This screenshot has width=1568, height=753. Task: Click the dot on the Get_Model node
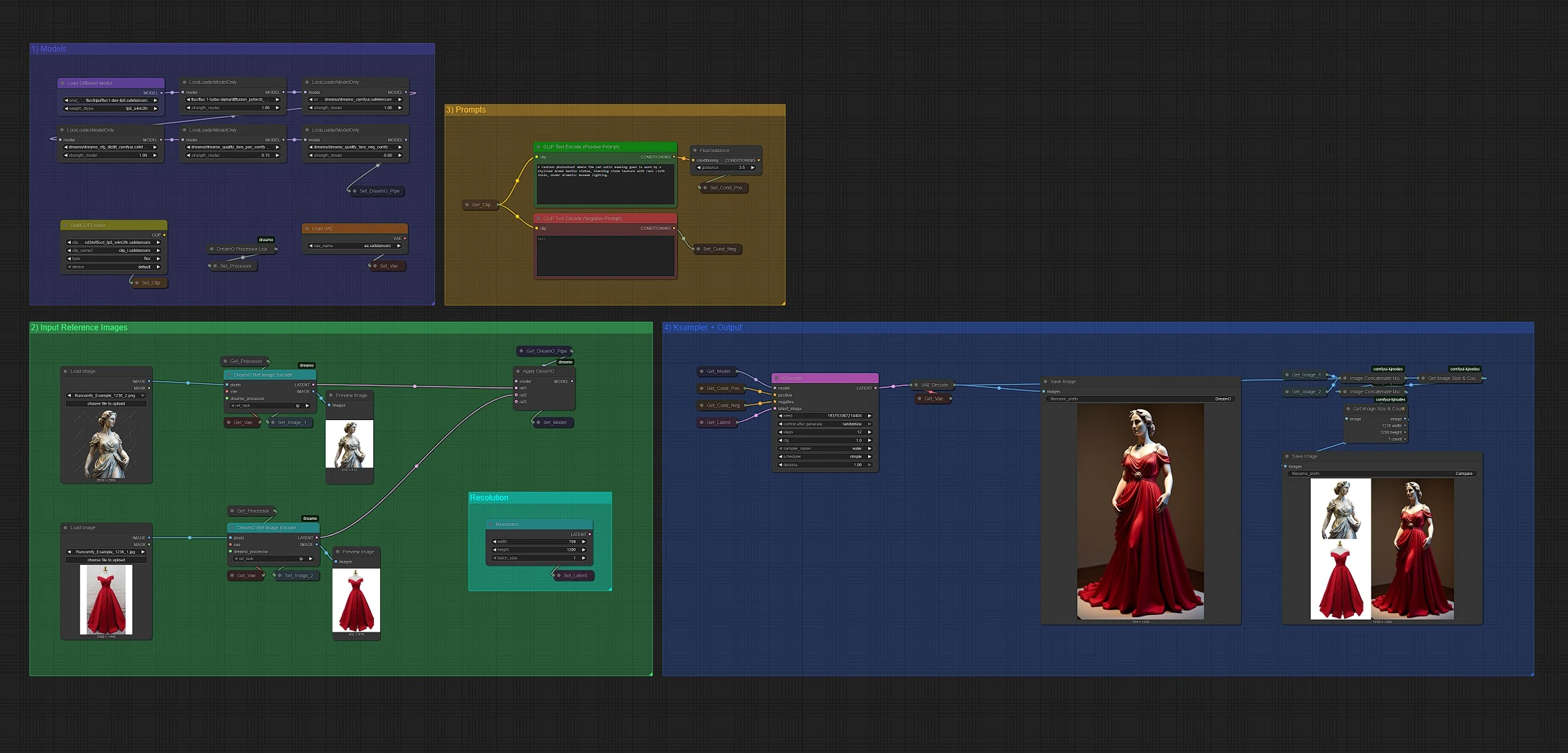[x=702, y=371]
